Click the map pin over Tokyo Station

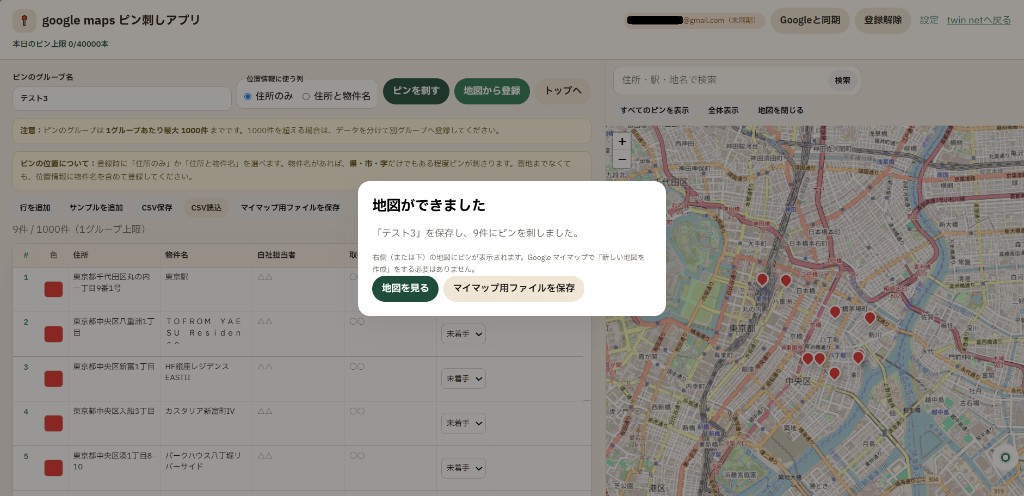tap(762, 279)
